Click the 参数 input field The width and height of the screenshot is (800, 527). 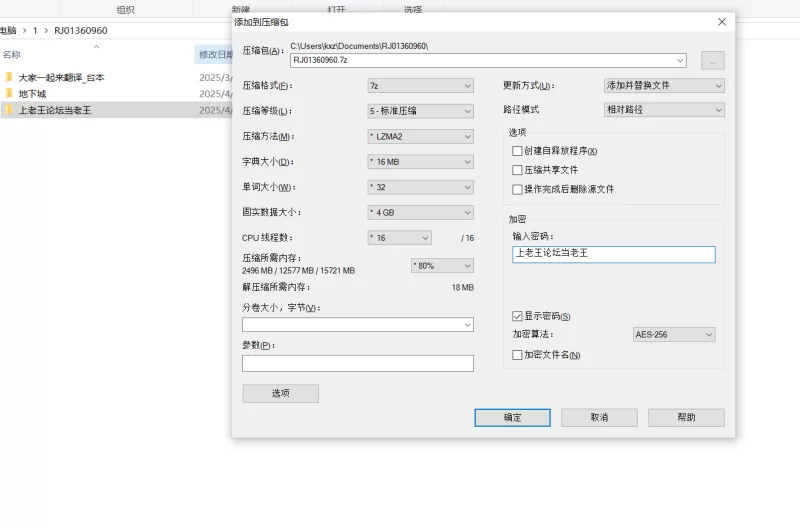tap(357, 363)
